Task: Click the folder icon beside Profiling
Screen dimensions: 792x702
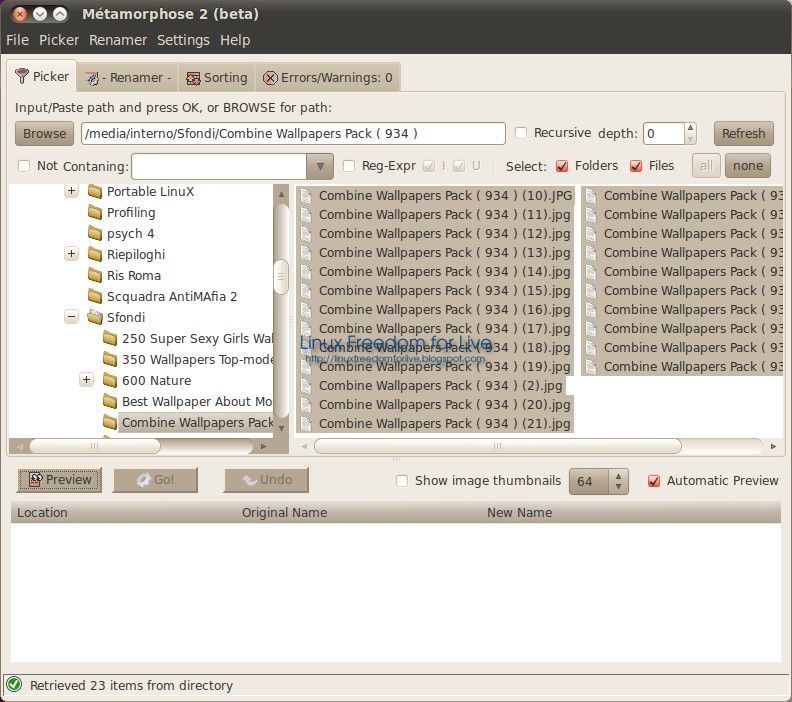Action: [94, 212]
